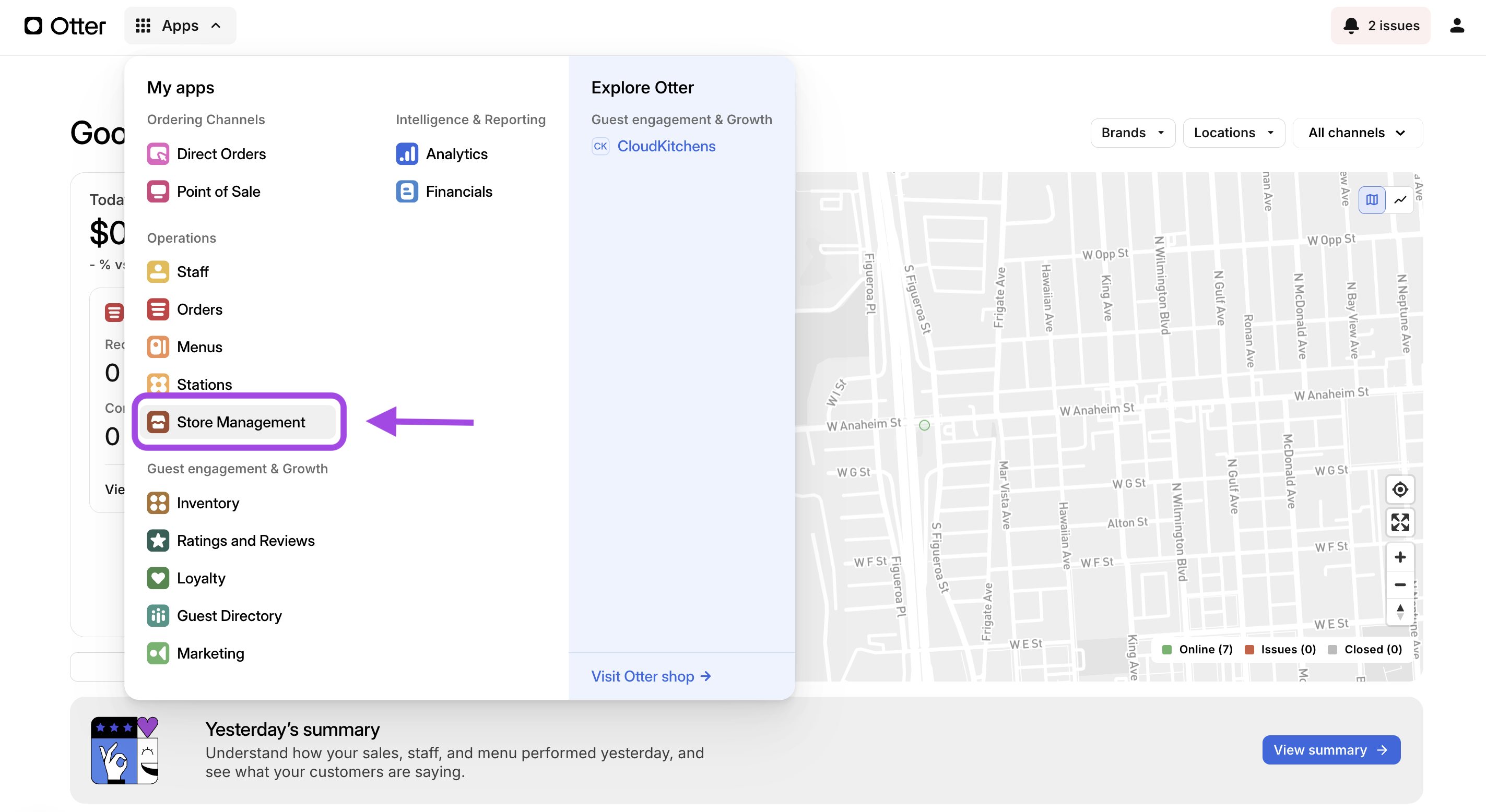Screen dimensions: 1486x812
Task: Click the View summary button
Action: [x=1330, y=750]
